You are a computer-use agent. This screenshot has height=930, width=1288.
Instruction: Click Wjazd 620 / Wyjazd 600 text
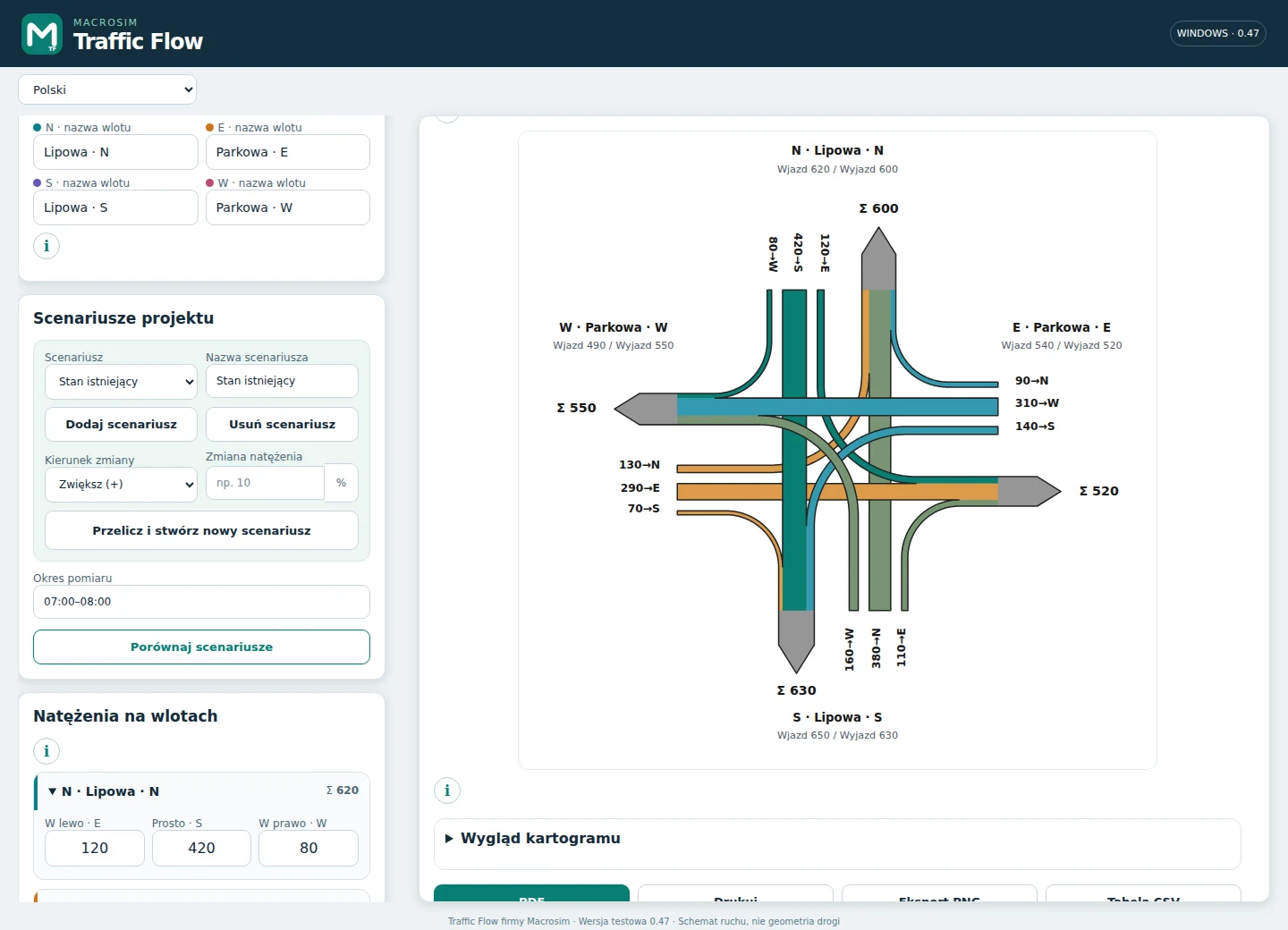click(837, 169)
